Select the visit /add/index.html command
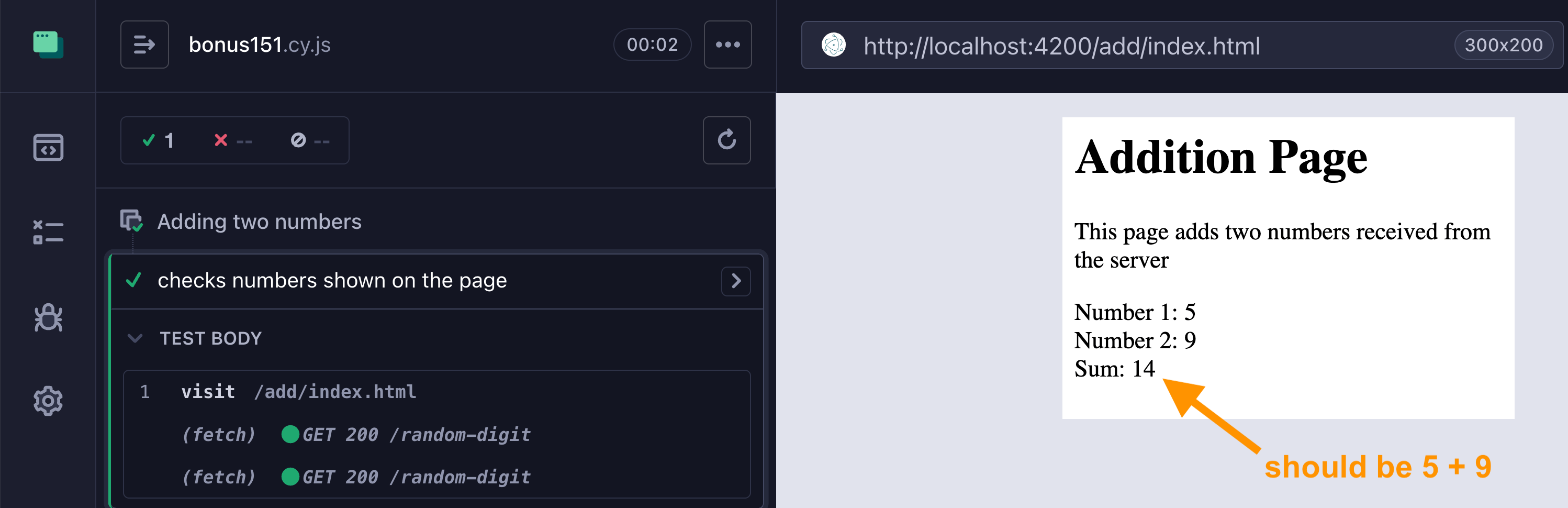This screenshot has height=508, width=1568. tap(298, 392)
